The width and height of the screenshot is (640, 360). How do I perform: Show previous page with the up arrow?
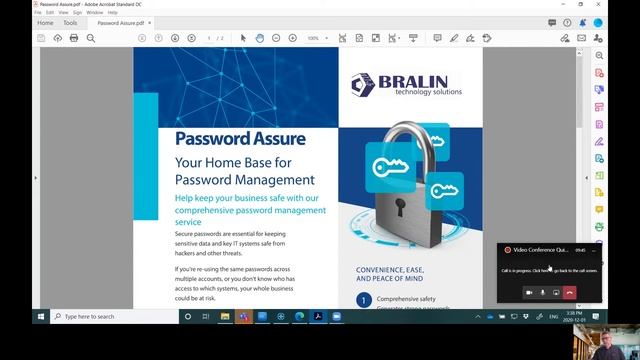[x=158, y=38]
